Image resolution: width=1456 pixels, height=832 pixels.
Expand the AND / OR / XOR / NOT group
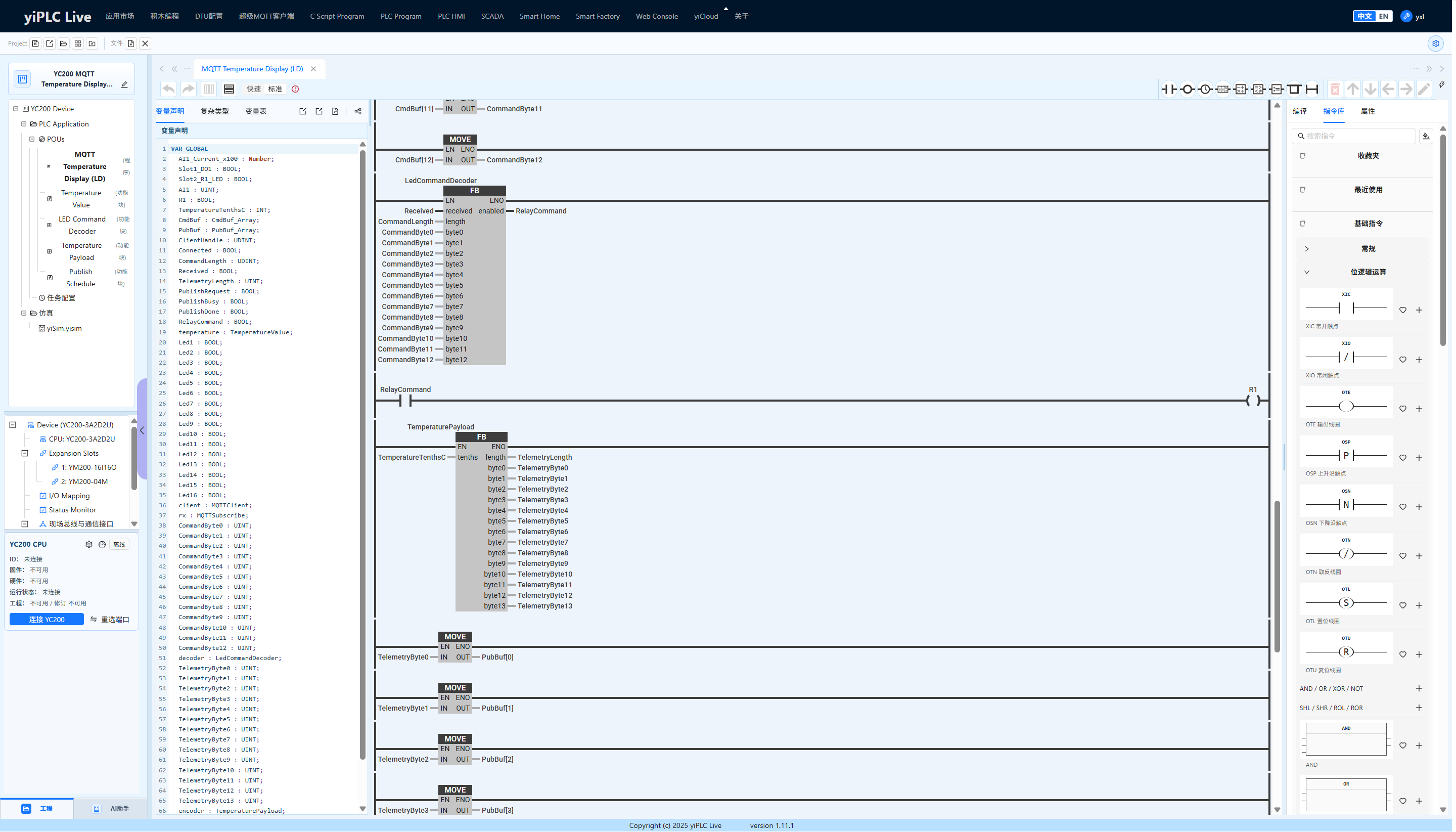(x=1418, y=688)
